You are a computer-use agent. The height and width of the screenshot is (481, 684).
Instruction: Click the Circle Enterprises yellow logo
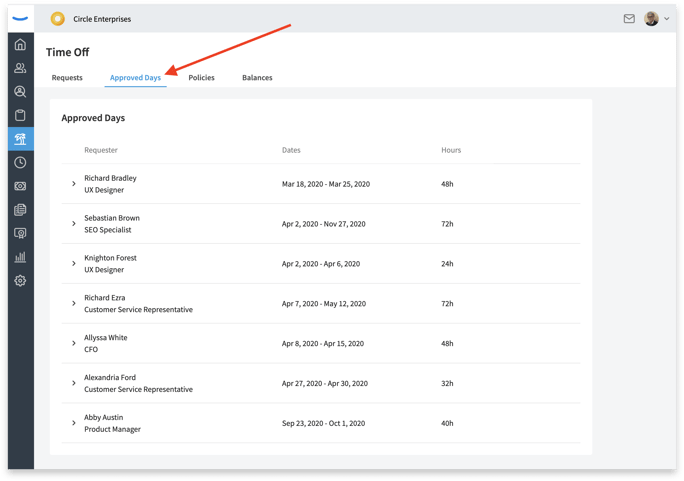click(58, 19)
